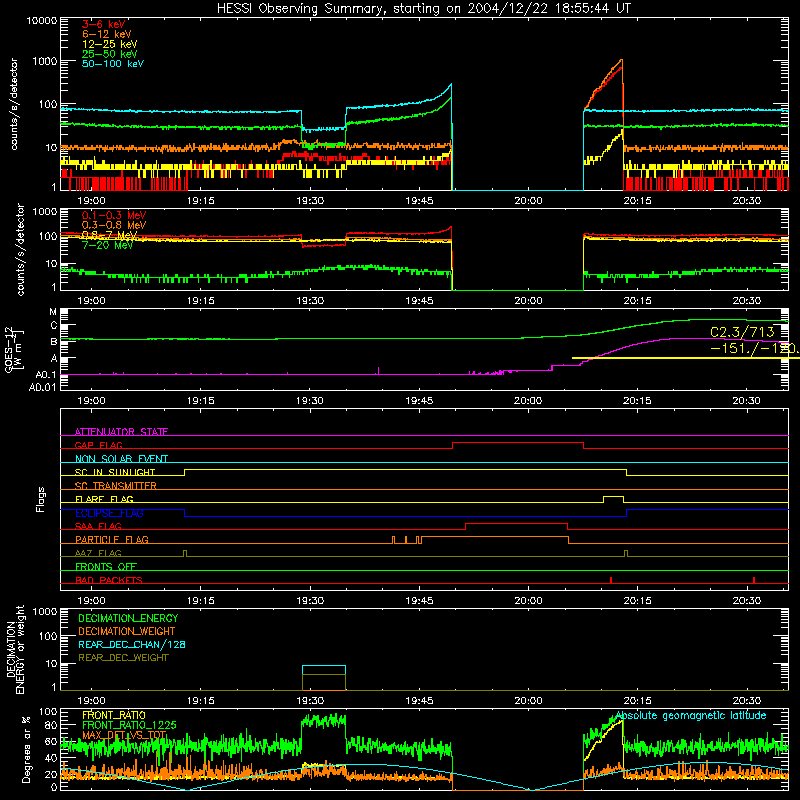The width and height of the screenshot is (800, 800).
Task: Click the 19:45 tick under the GOES panel
Action: click(419, 401)
